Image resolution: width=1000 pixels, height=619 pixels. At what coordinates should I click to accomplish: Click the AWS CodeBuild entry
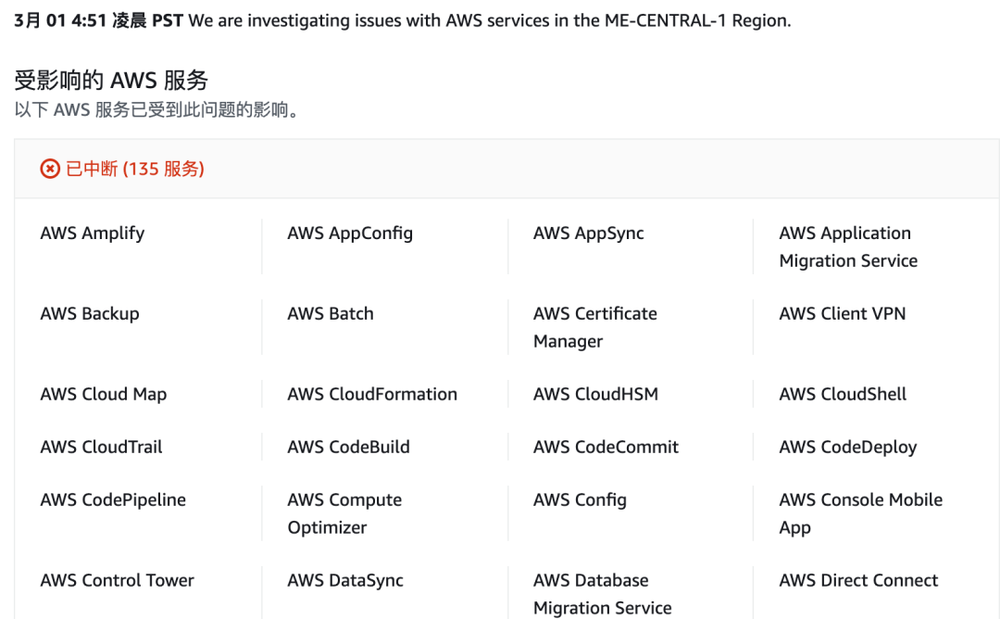(x=348, y=447)
